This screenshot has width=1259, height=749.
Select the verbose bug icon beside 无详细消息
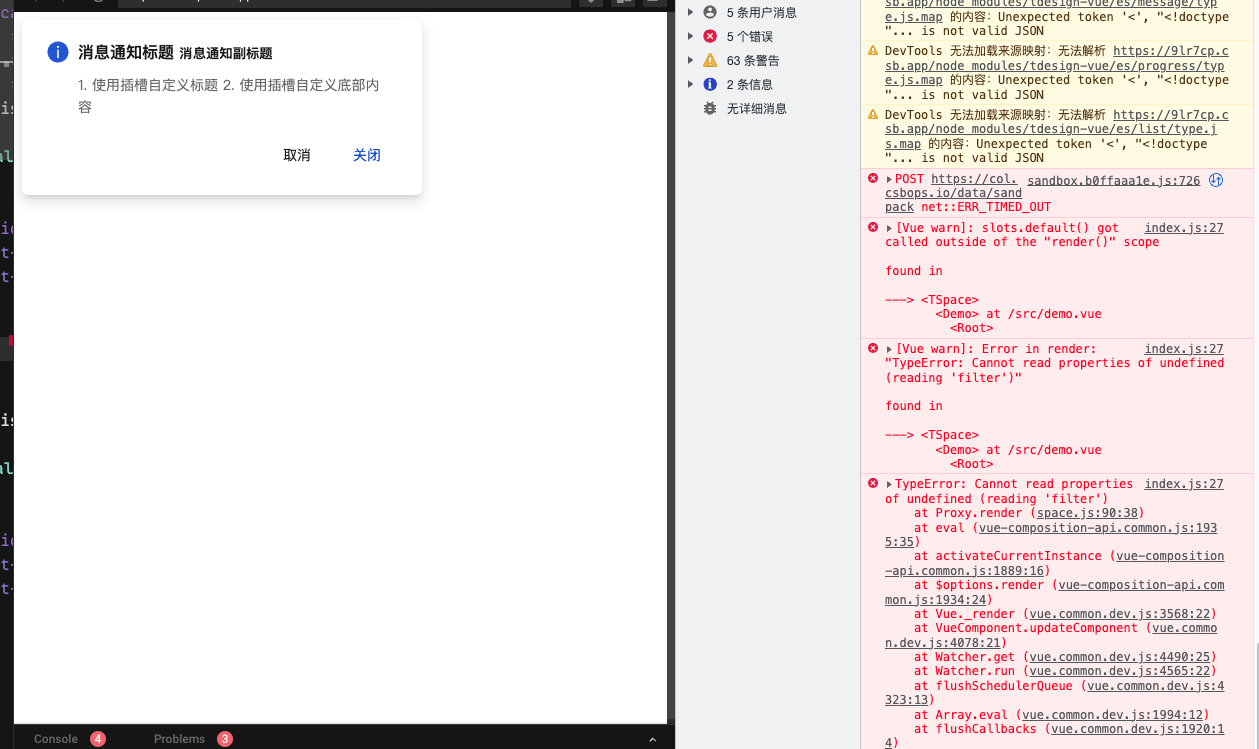tap(710, 108)
